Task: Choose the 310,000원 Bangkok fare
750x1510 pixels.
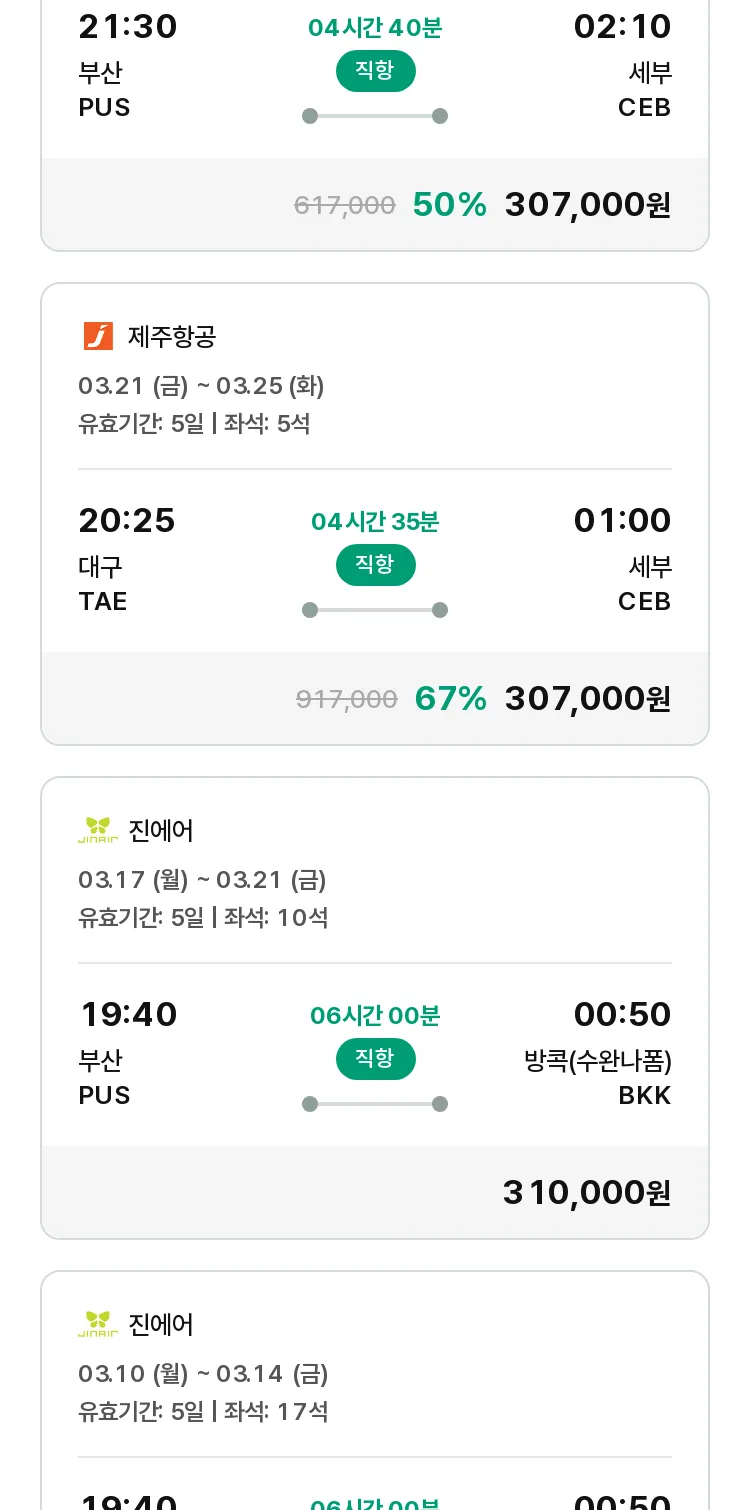Action: 587,1193
